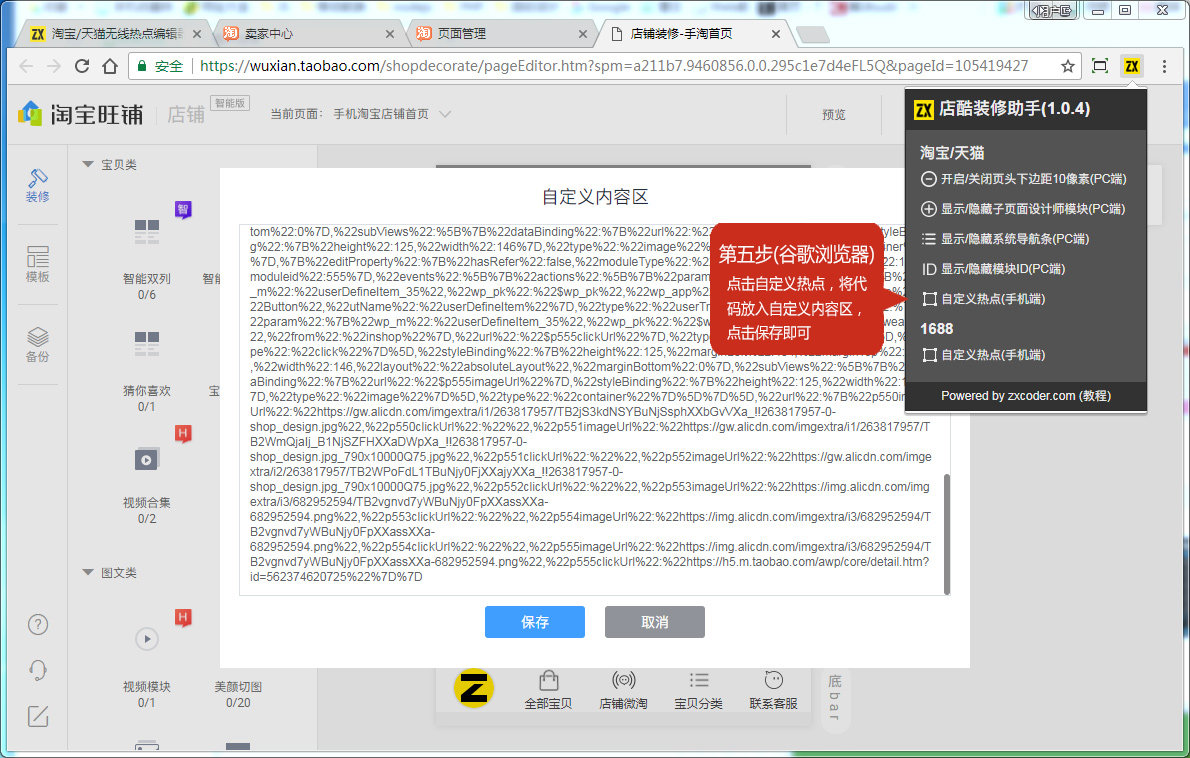Open the 装修 sidebar tool
Image resolution: width=1190 pixels, height=758 pixels.
[x=37, y=186]
